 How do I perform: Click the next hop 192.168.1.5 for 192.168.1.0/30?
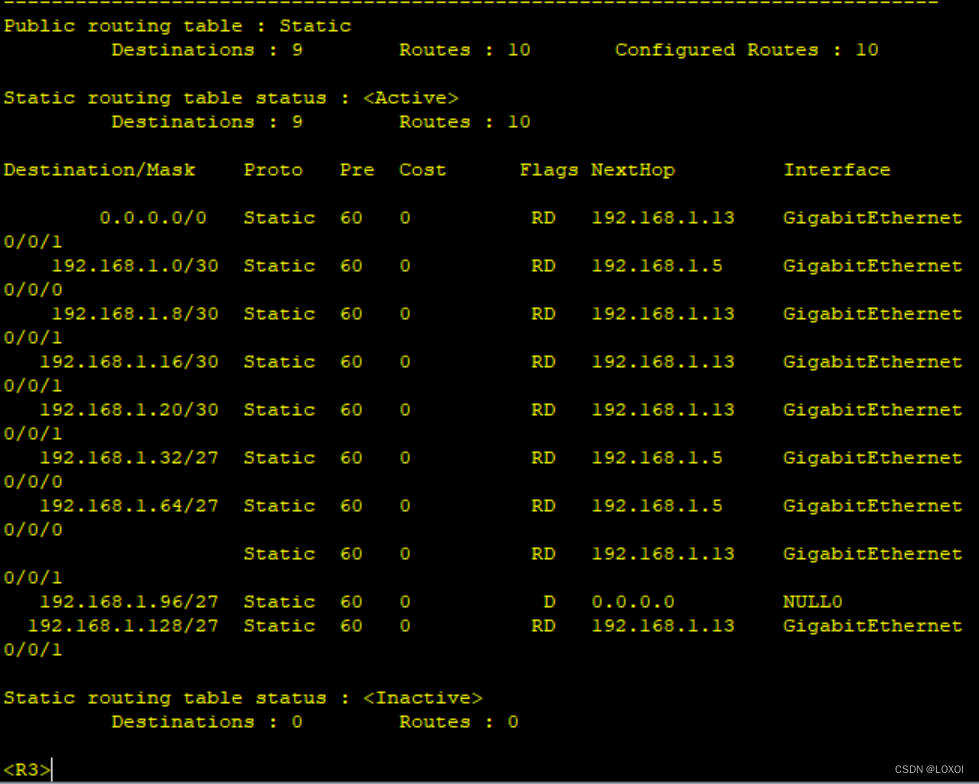coord(657,266)
